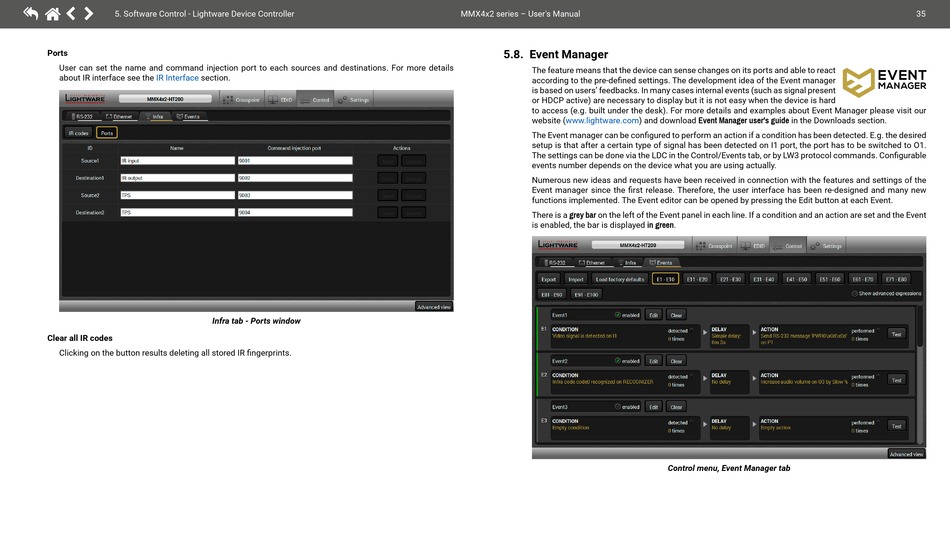950x533 pixels.
Task: Click Edit button for Event1
Action: [x=654, y=315]
